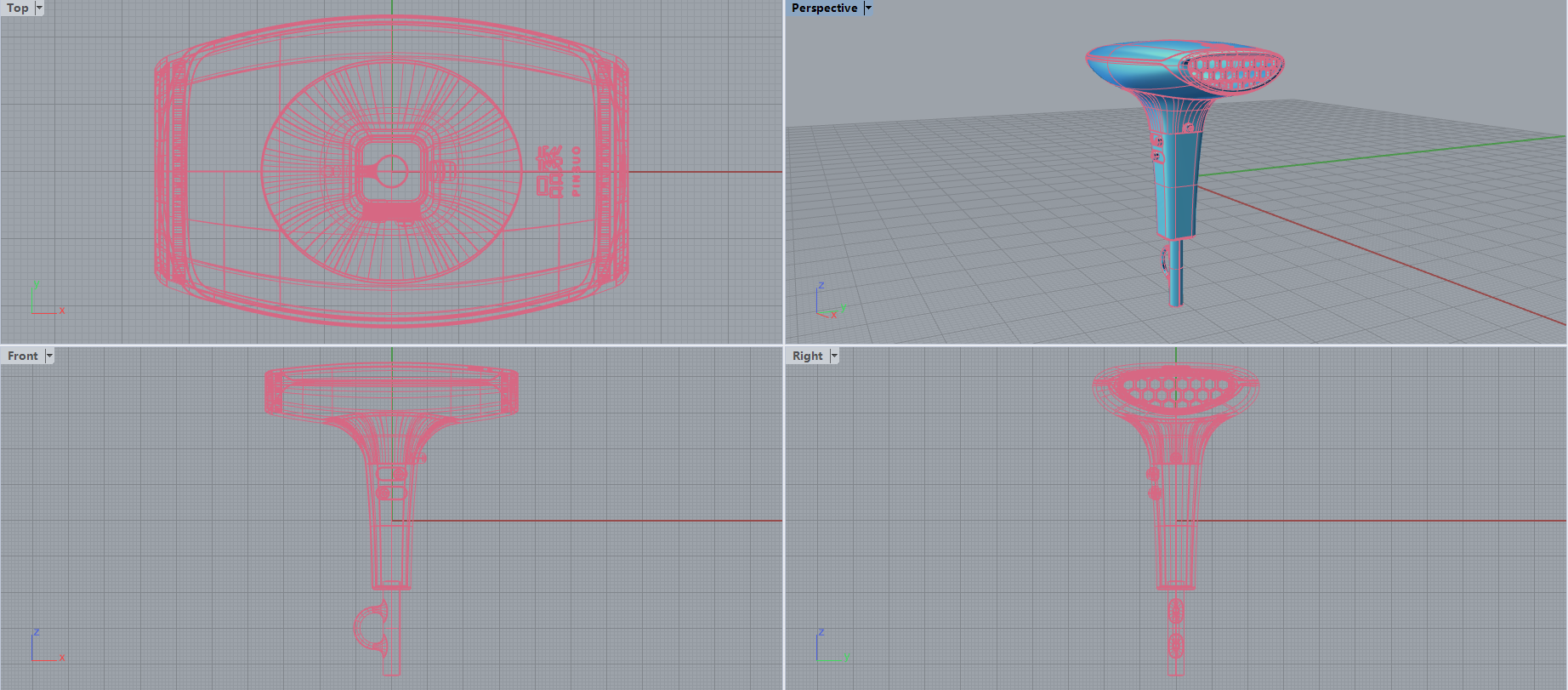
Task: Open the Perspective viewport dropdown arrow
Action: point(868,8)
